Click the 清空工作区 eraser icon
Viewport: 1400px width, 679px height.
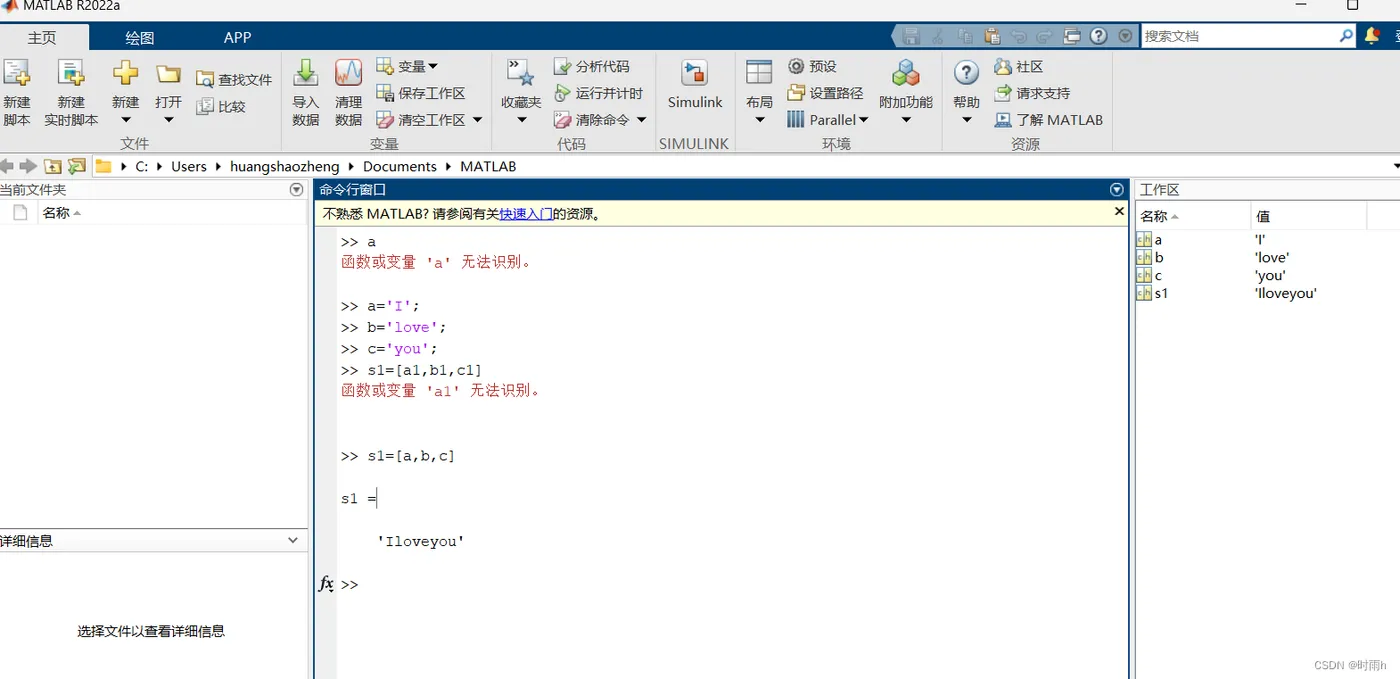click(385, 120)
